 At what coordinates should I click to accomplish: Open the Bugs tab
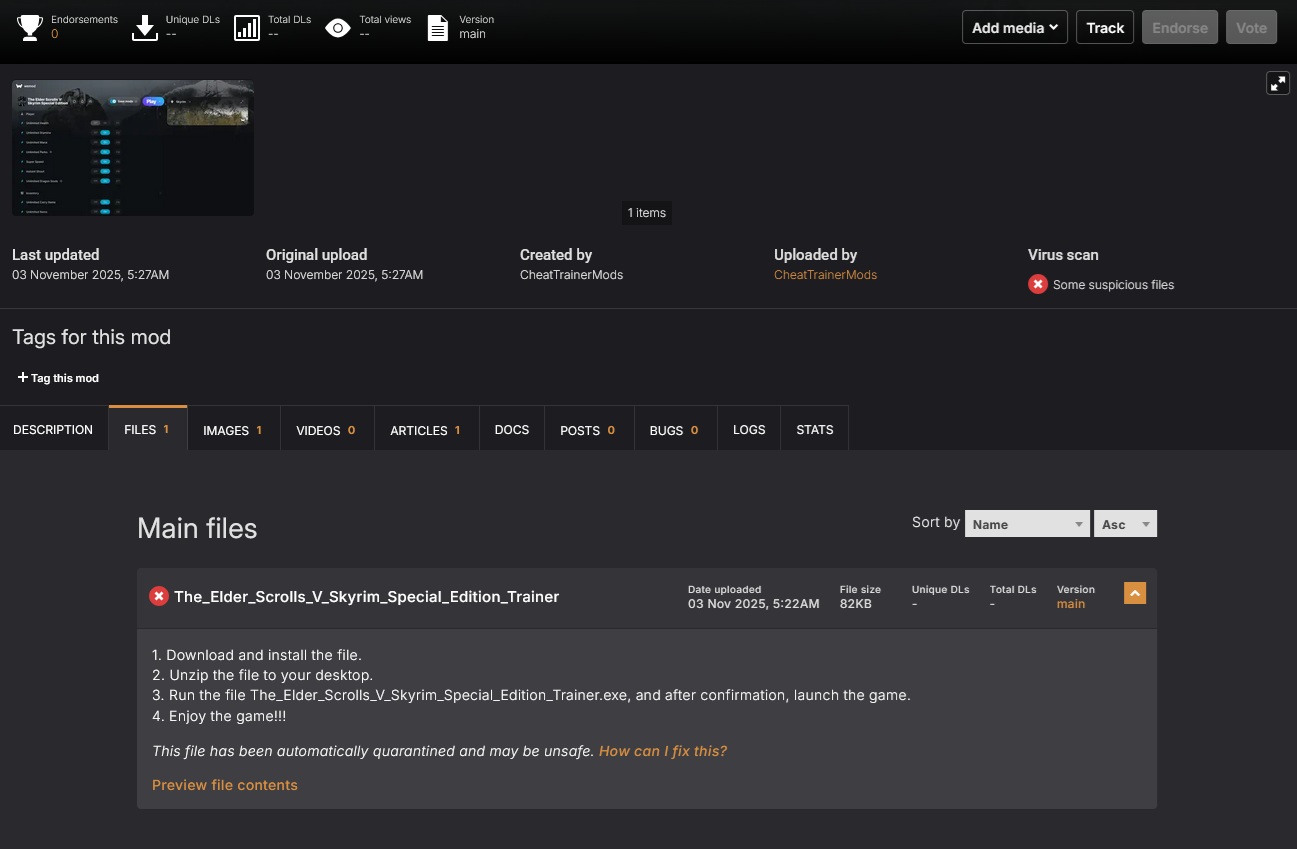point(674,430)
